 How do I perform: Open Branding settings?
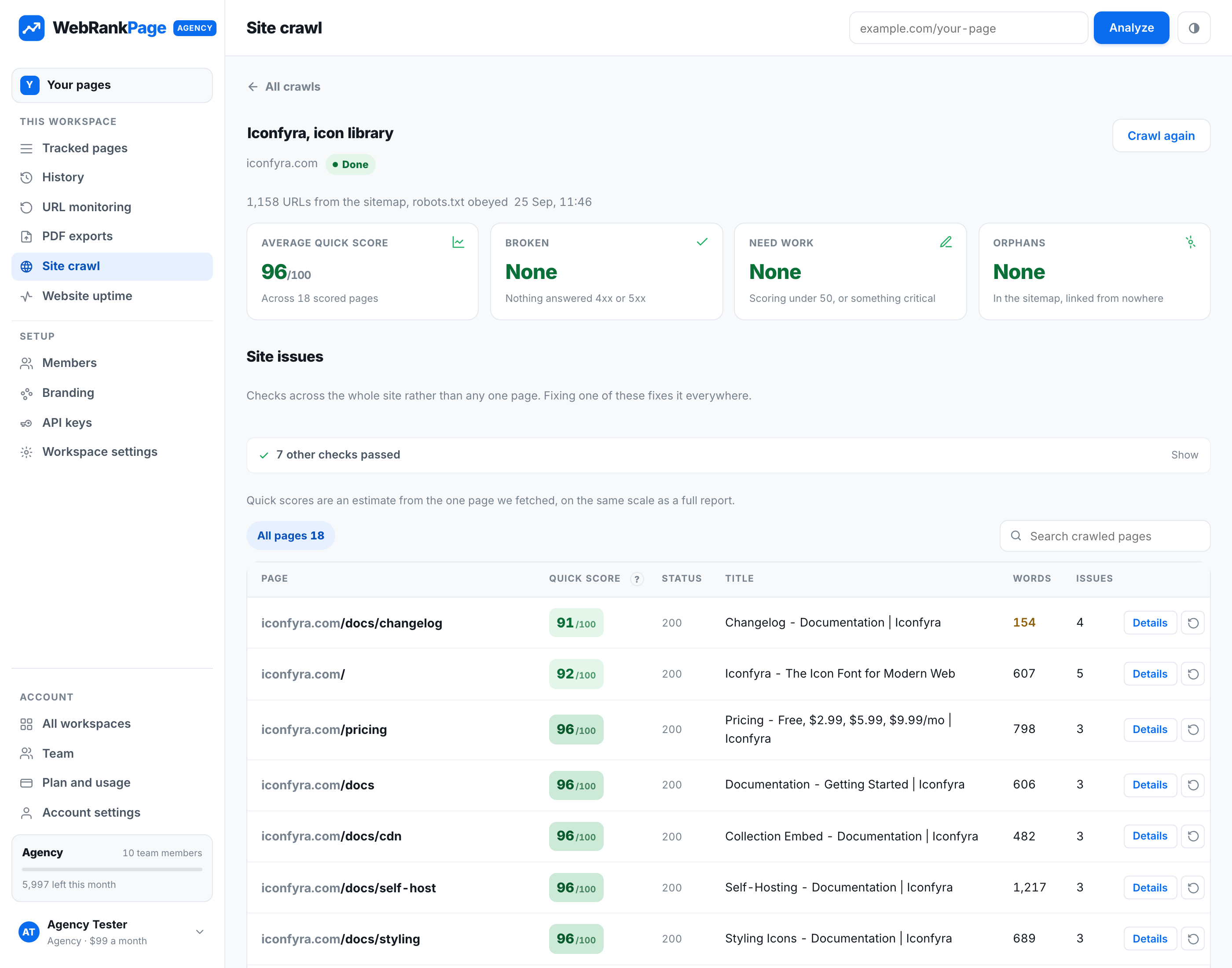point(112,393)
